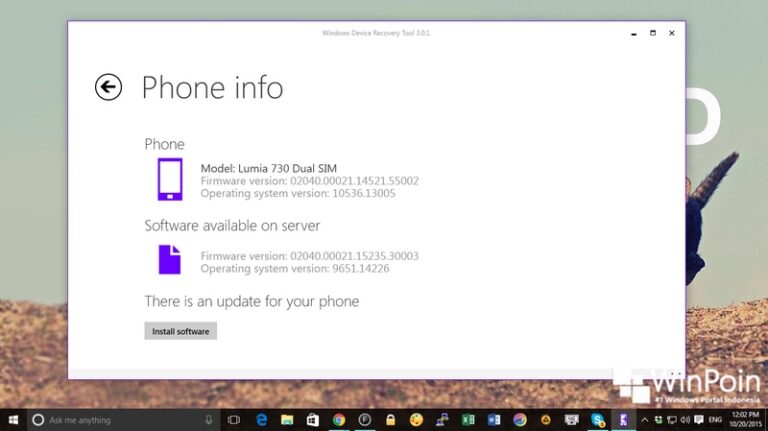The image size is (768, 431).
Task: Click the 'Phone info' page title
Action: tap(212, 88)
